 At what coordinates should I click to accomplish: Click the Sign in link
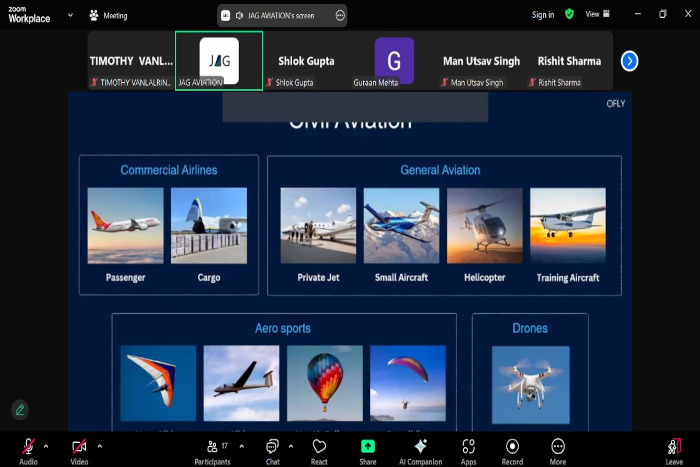(543, 15)
